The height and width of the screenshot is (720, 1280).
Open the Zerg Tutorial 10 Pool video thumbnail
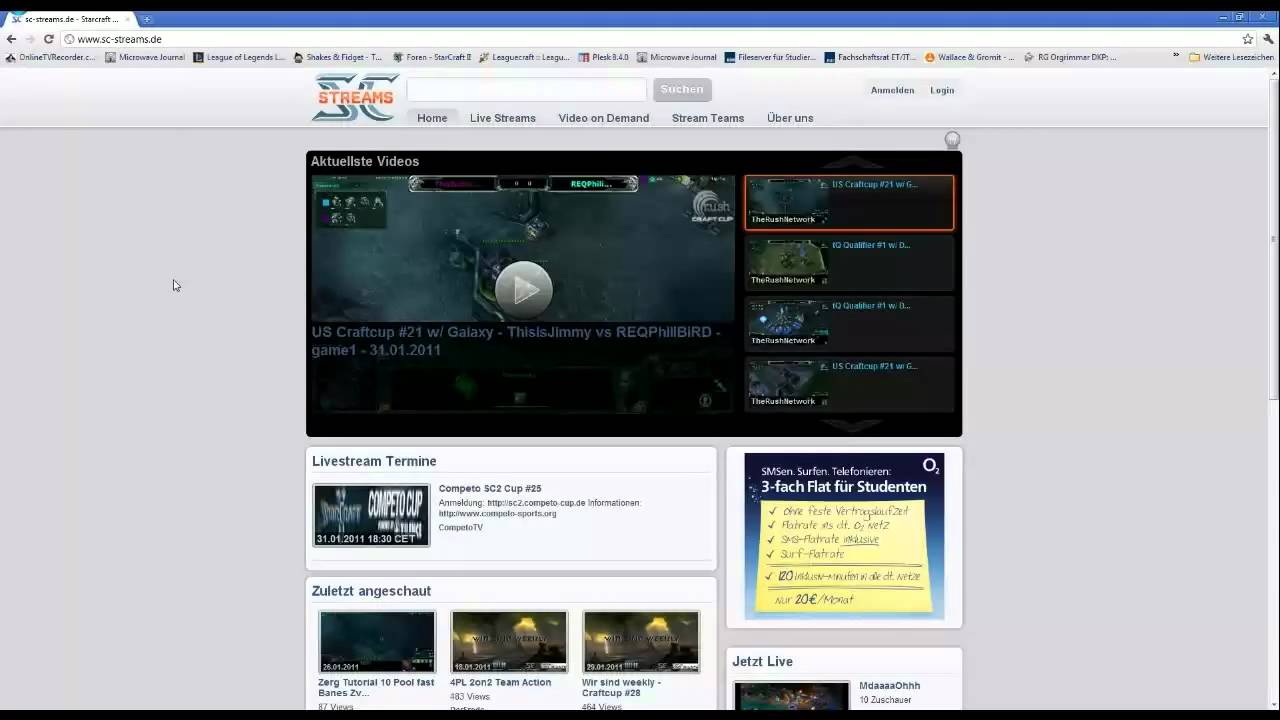377,642
